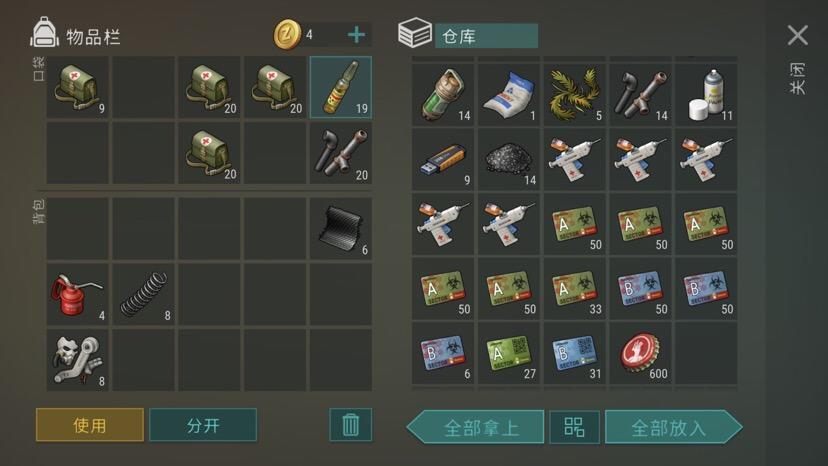
Task: Select the 仓库 storage name field
Action: pos(486,36)
